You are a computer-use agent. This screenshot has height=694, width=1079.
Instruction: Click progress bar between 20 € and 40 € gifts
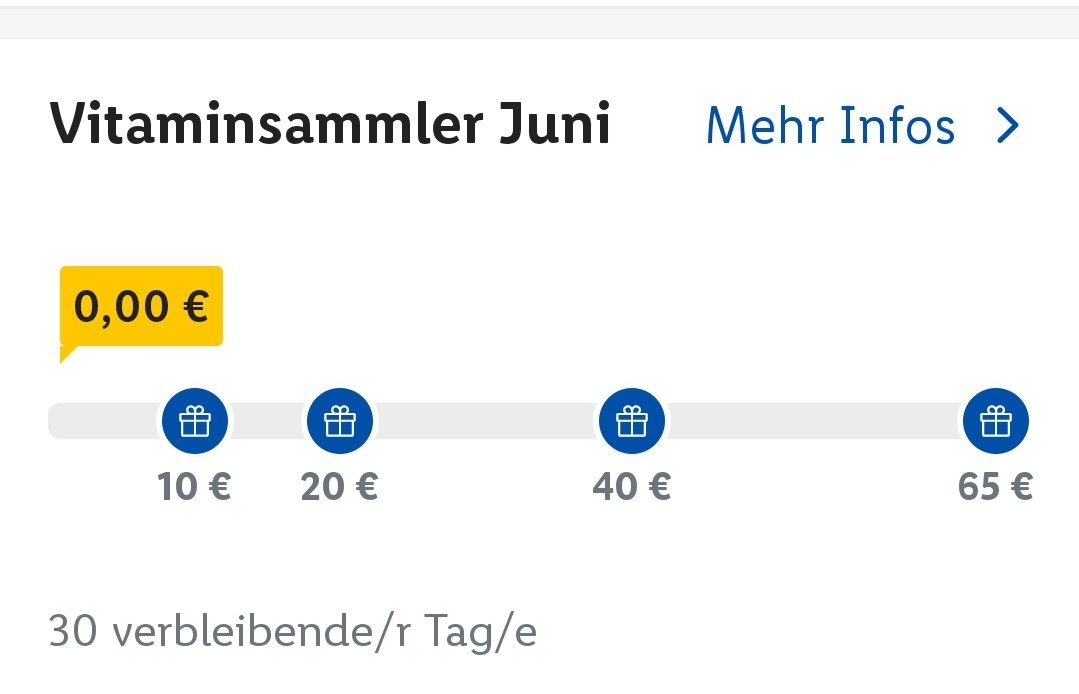[x=486, y=421]
